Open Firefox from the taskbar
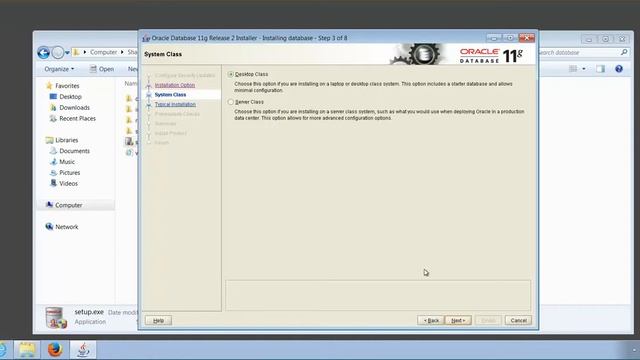This screenshot has height=360, width=640. (x=55, y=350)
